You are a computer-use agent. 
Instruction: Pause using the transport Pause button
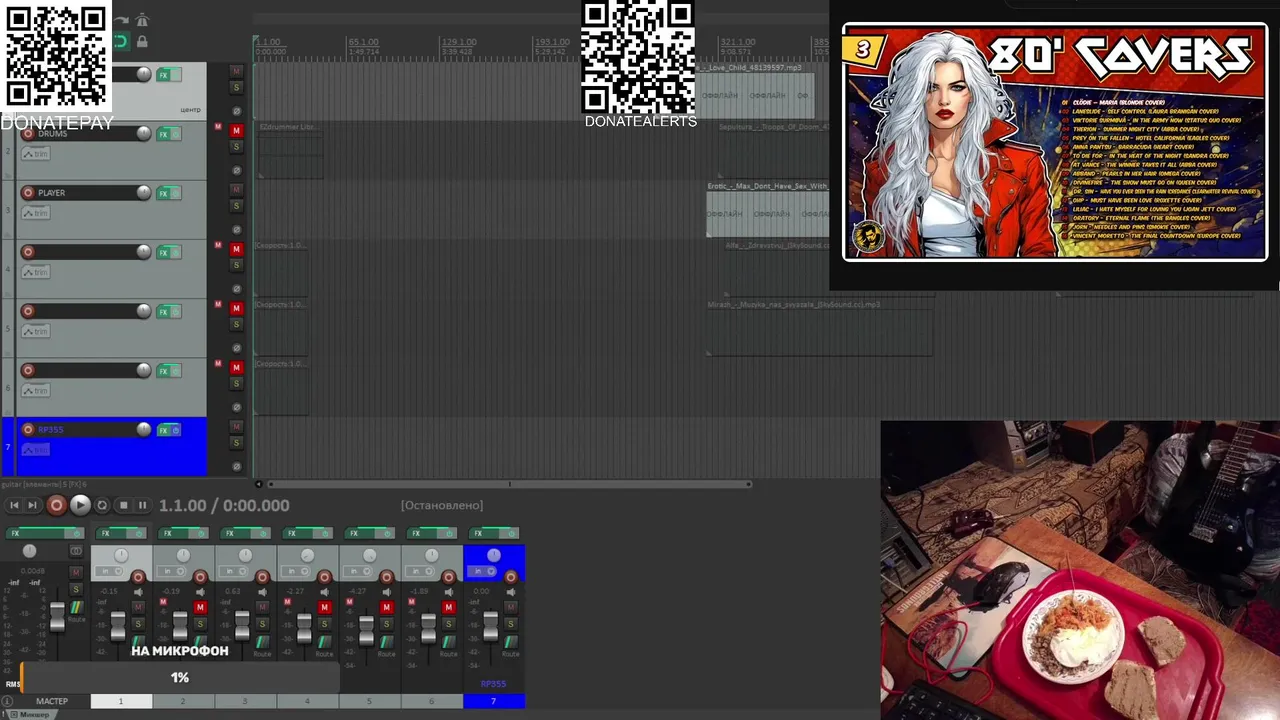(142, 506)
